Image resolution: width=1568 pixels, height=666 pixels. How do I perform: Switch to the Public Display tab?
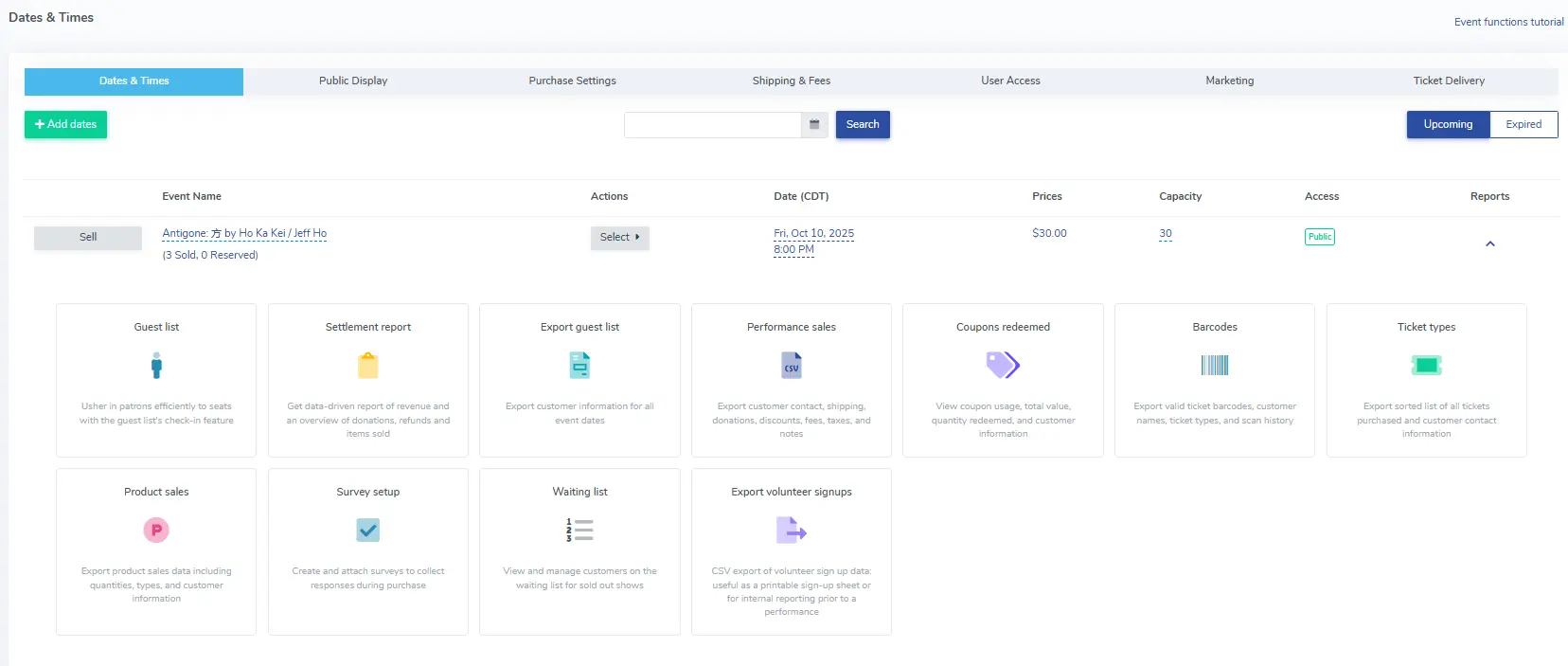coord(353,81)
